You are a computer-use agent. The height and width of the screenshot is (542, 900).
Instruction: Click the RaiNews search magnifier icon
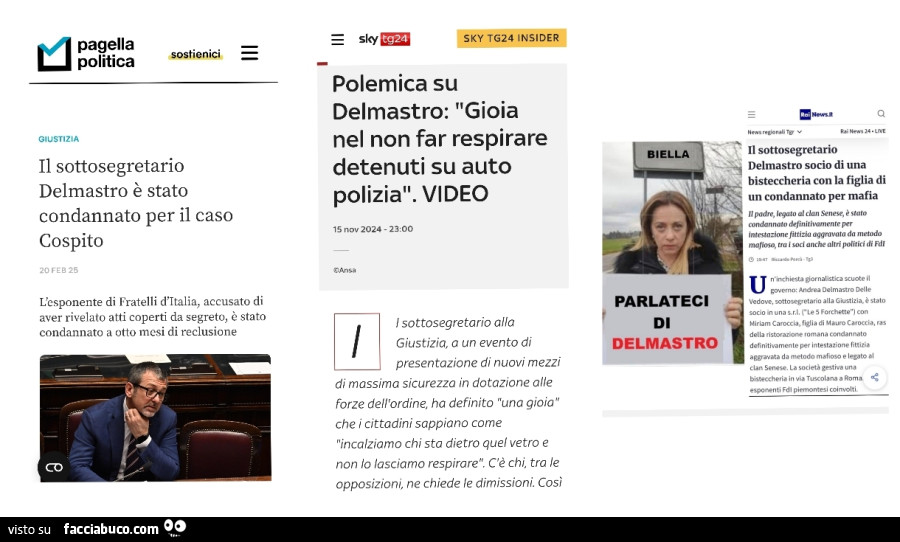881,114
